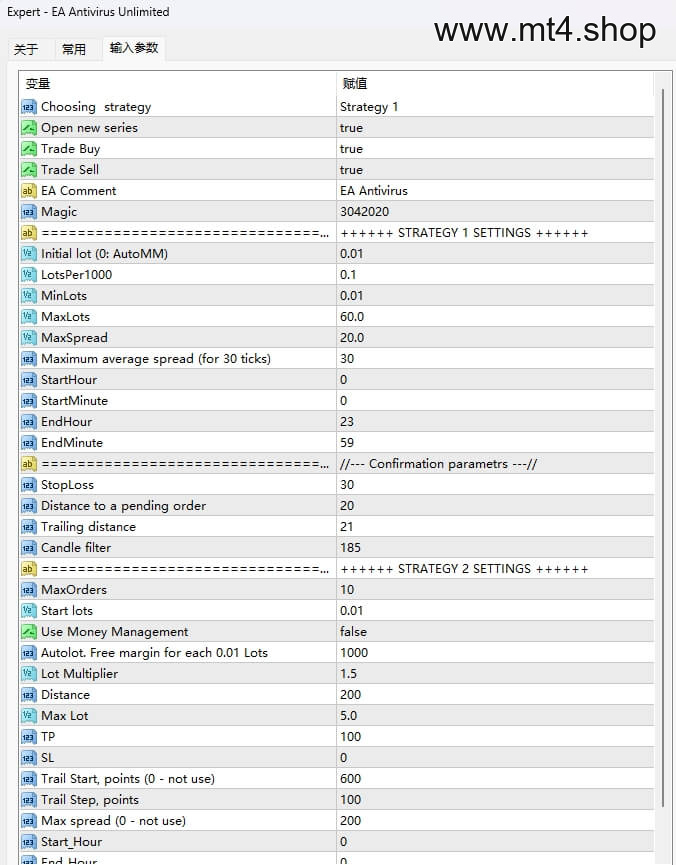Select the StartMinute variable name
676x865 pixels.
coord(74,401)
